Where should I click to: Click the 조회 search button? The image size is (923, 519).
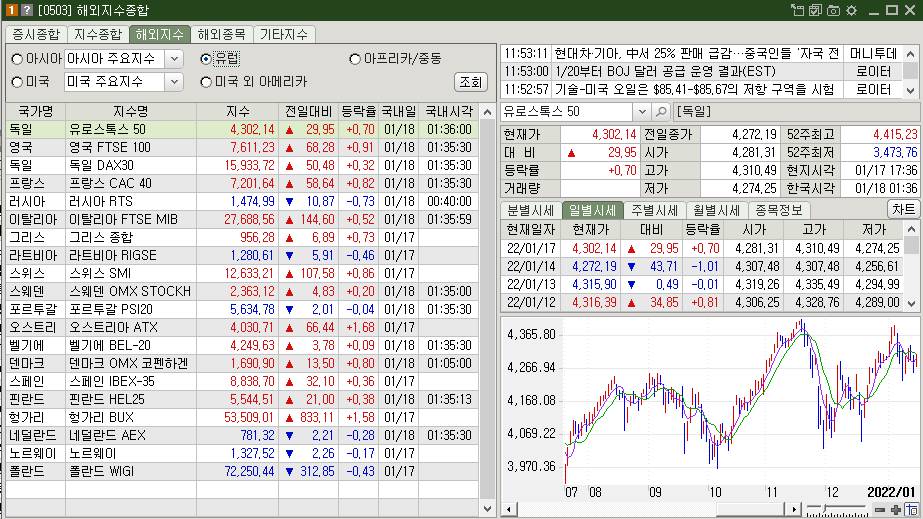point(470,82)
